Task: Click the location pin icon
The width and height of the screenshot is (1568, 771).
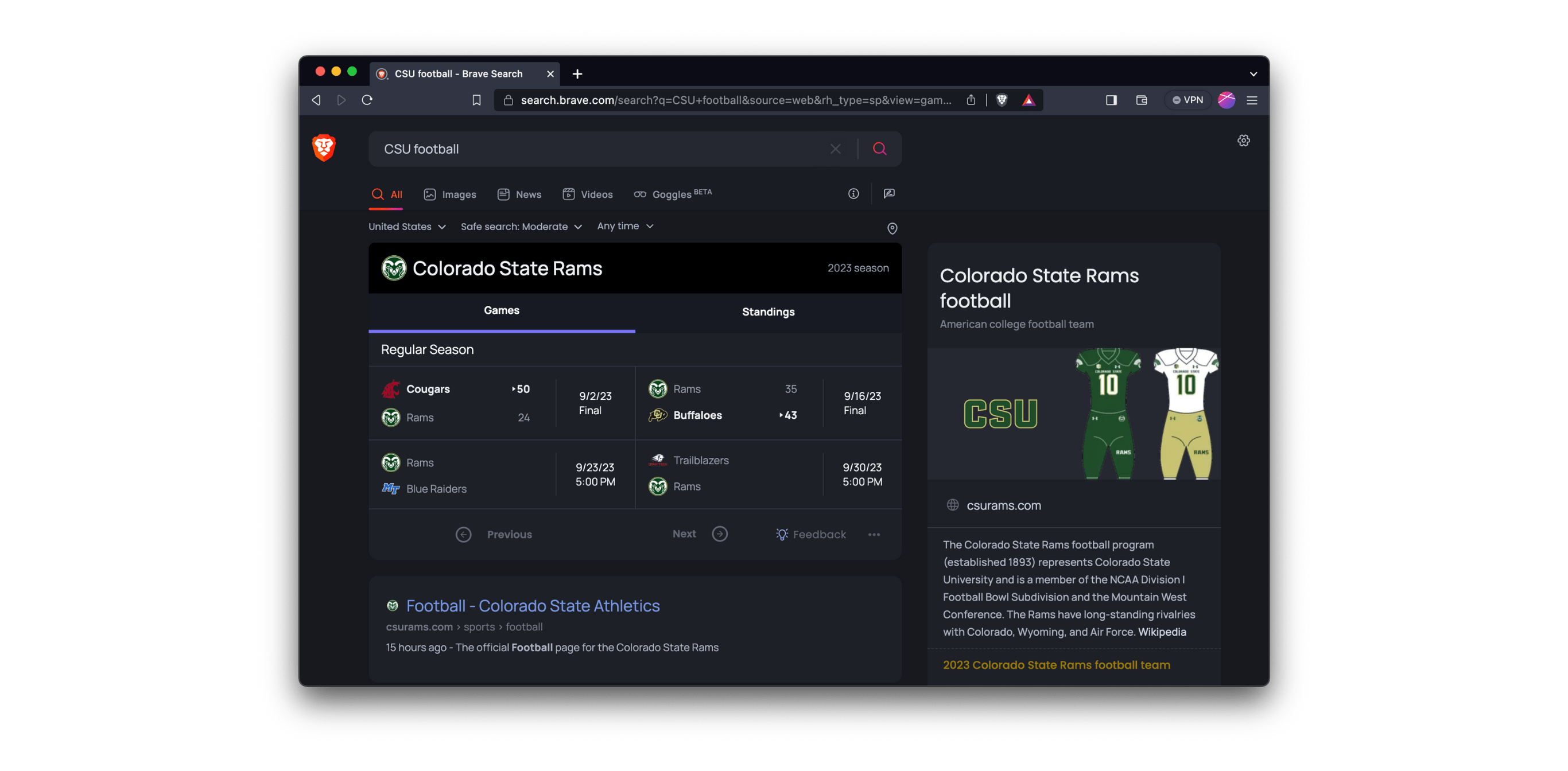Action: coord(892,228)
